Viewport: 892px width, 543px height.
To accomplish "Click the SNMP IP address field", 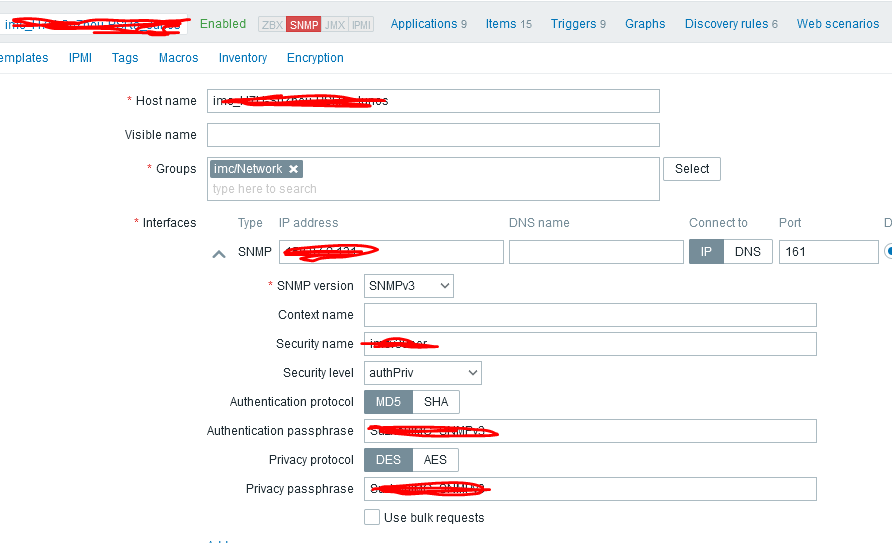I will click(x=391, y=252).
